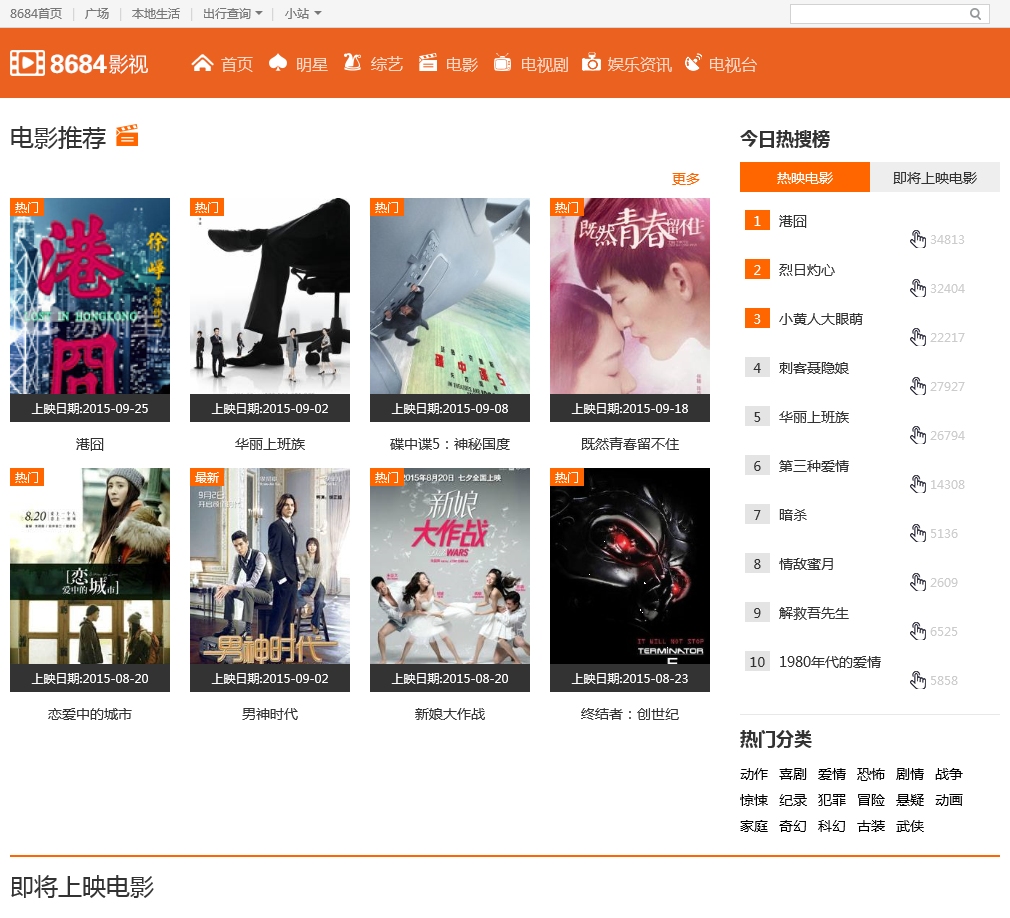The image size is (1010, 918).
Task: Click the spade icon beside 明星
Action: [278, 63]
